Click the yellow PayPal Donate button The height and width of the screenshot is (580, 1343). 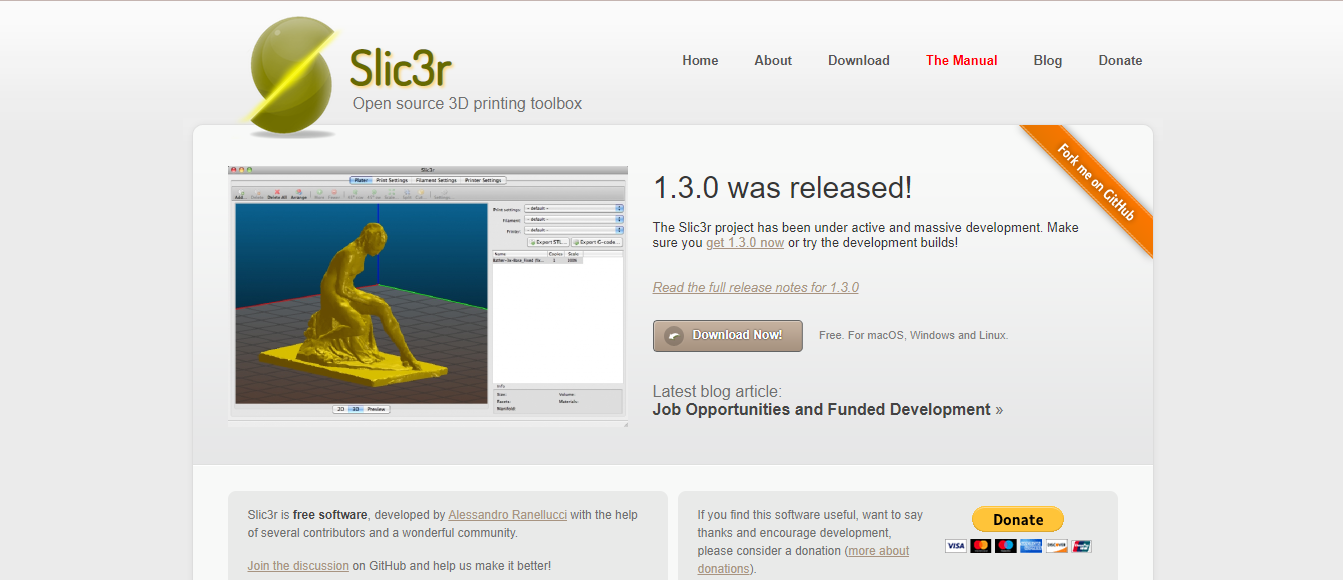coord(1018,519)
